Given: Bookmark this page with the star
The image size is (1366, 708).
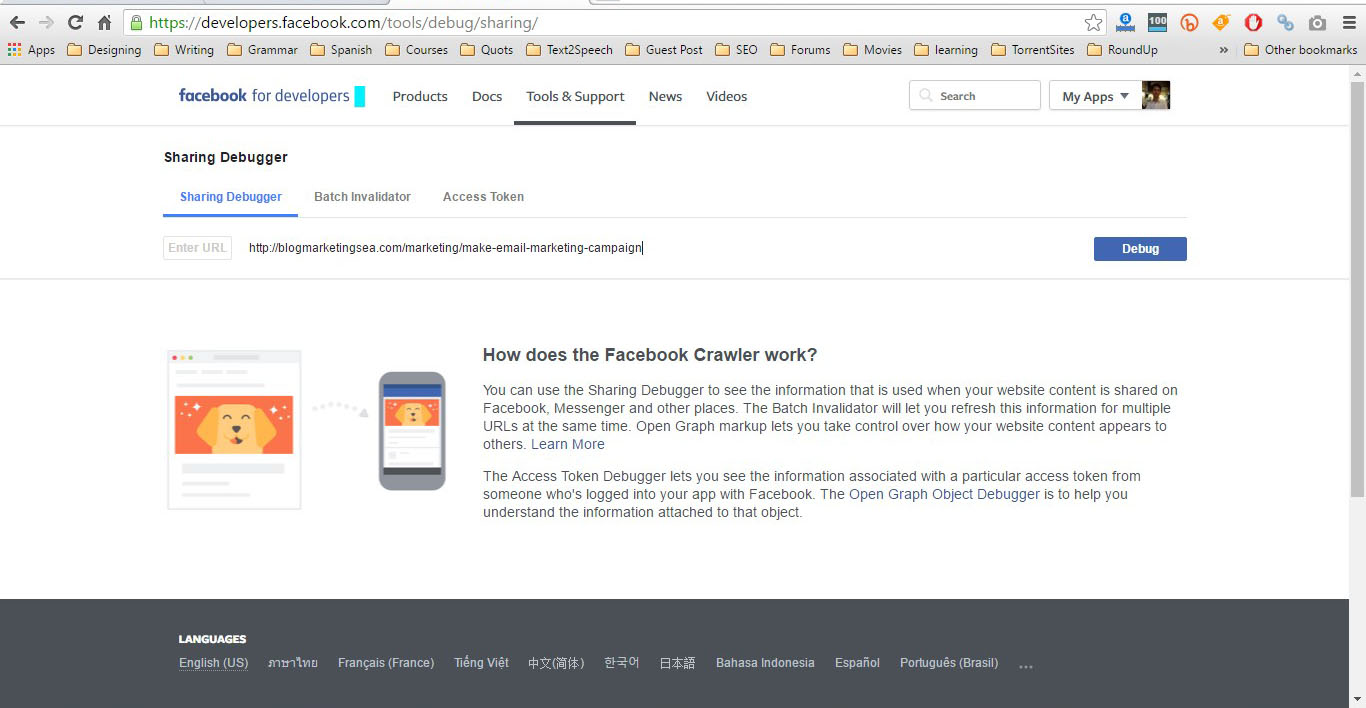Looking at the screenshot, I should point(1093,22).
